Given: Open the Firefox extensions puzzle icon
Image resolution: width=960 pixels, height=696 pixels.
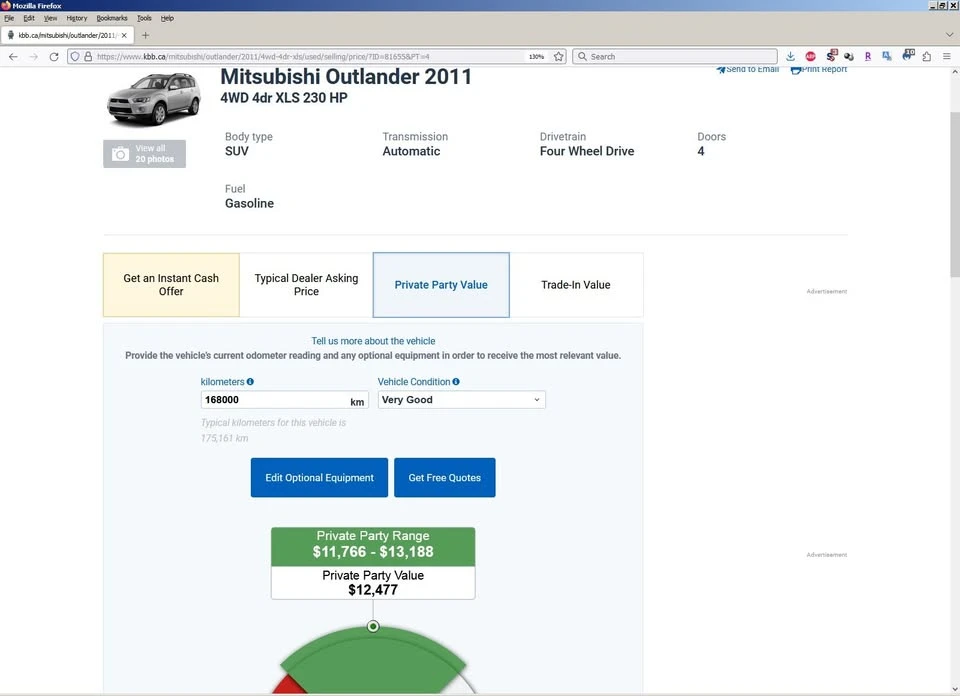Looking at the screenshot, I should click(926, 56).
